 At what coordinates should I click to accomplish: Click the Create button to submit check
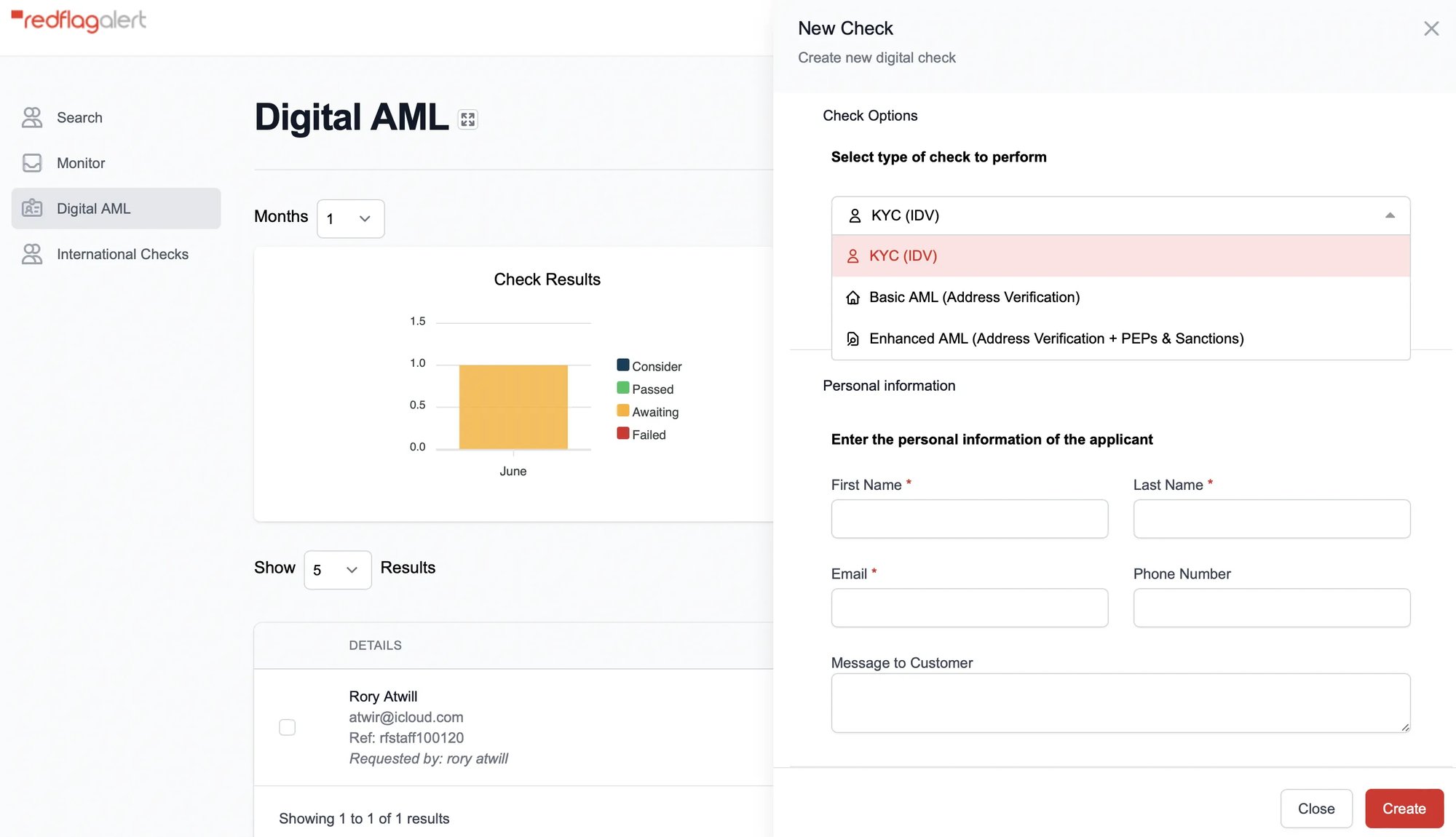click(1404, 809)
